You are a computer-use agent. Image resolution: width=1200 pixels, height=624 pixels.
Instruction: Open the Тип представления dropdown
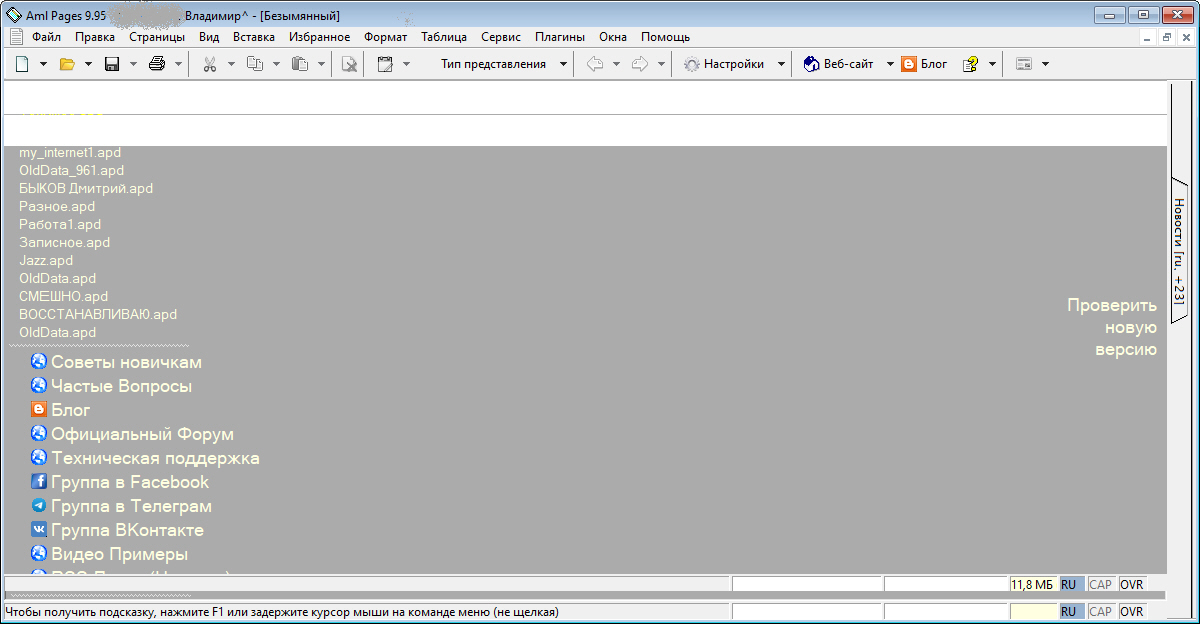click(x=503, y=64)
